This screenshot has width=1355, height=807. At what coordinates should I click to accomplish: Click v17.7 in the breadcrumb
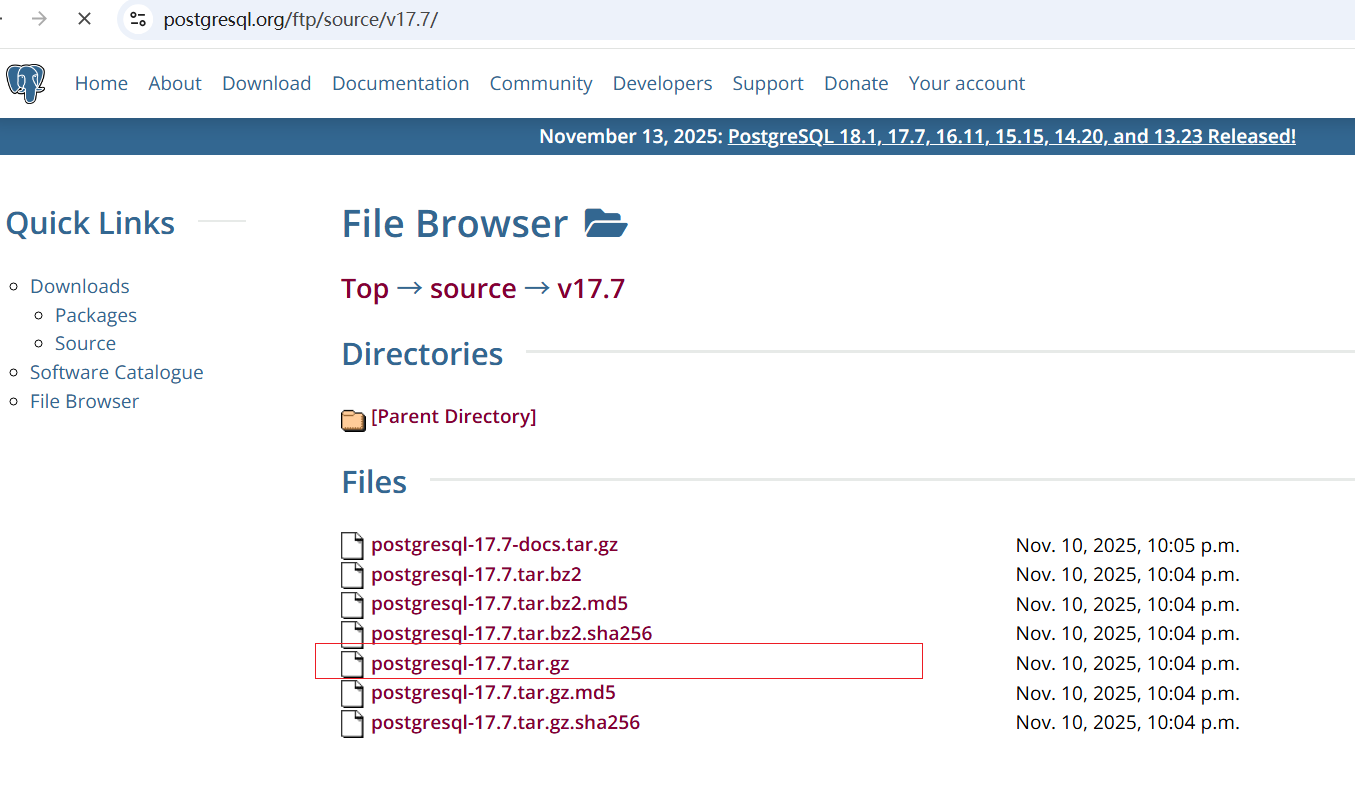591,289
